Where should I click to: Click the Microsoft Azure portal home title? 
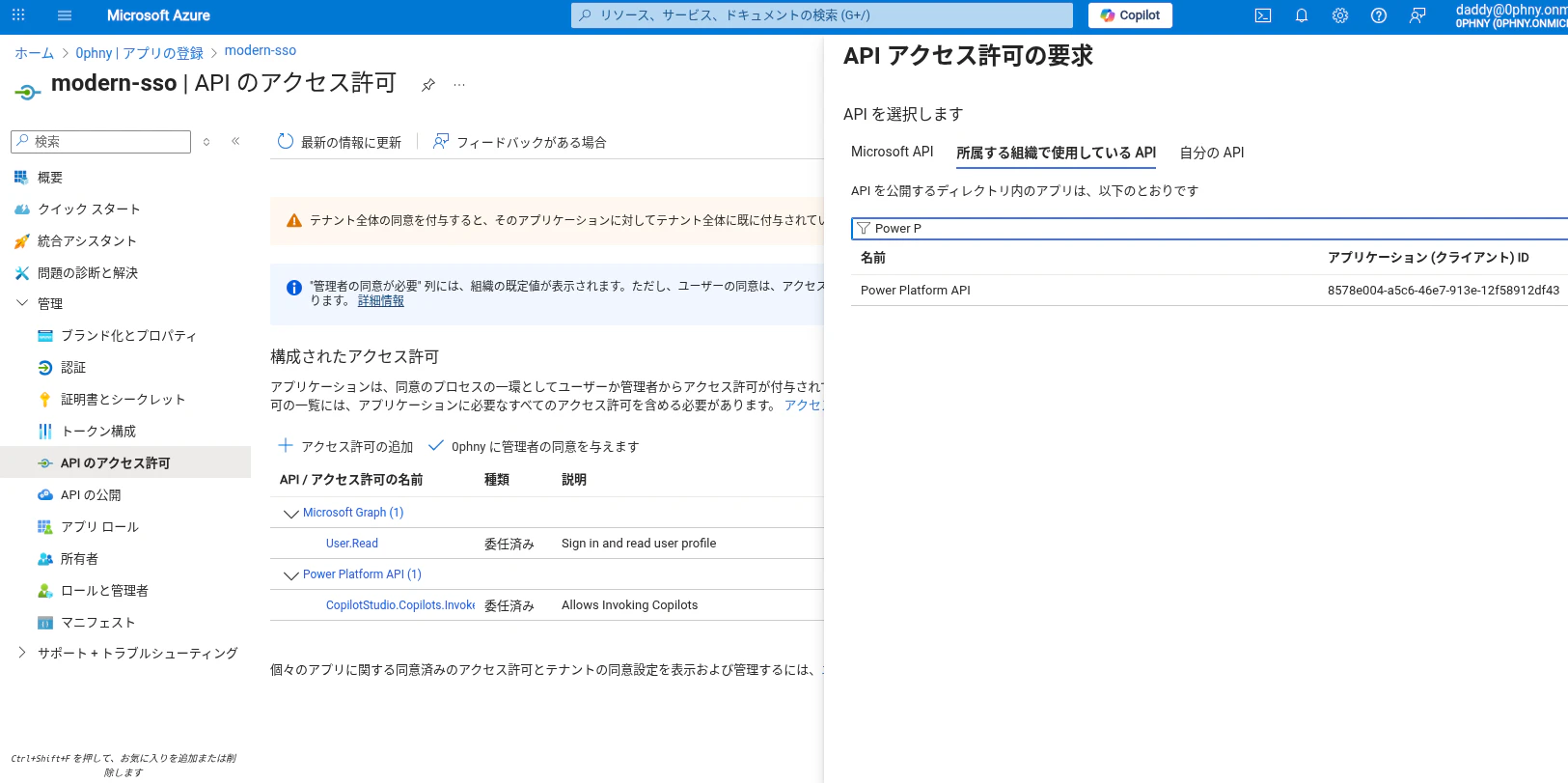[158, 15]
